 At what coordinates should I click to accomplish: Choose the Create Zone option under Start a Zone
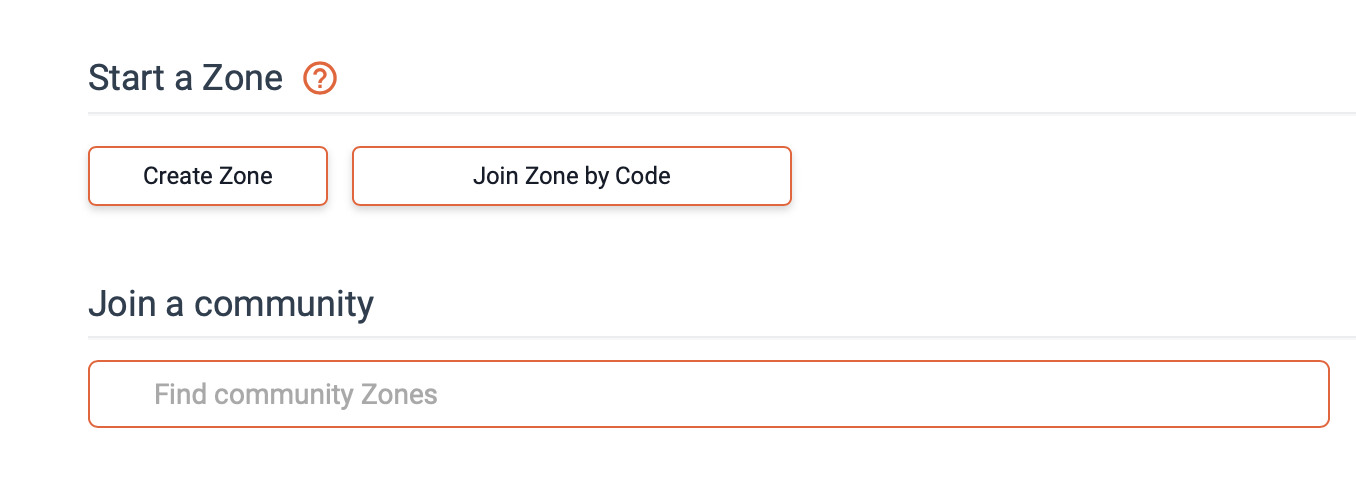[208, 176]
